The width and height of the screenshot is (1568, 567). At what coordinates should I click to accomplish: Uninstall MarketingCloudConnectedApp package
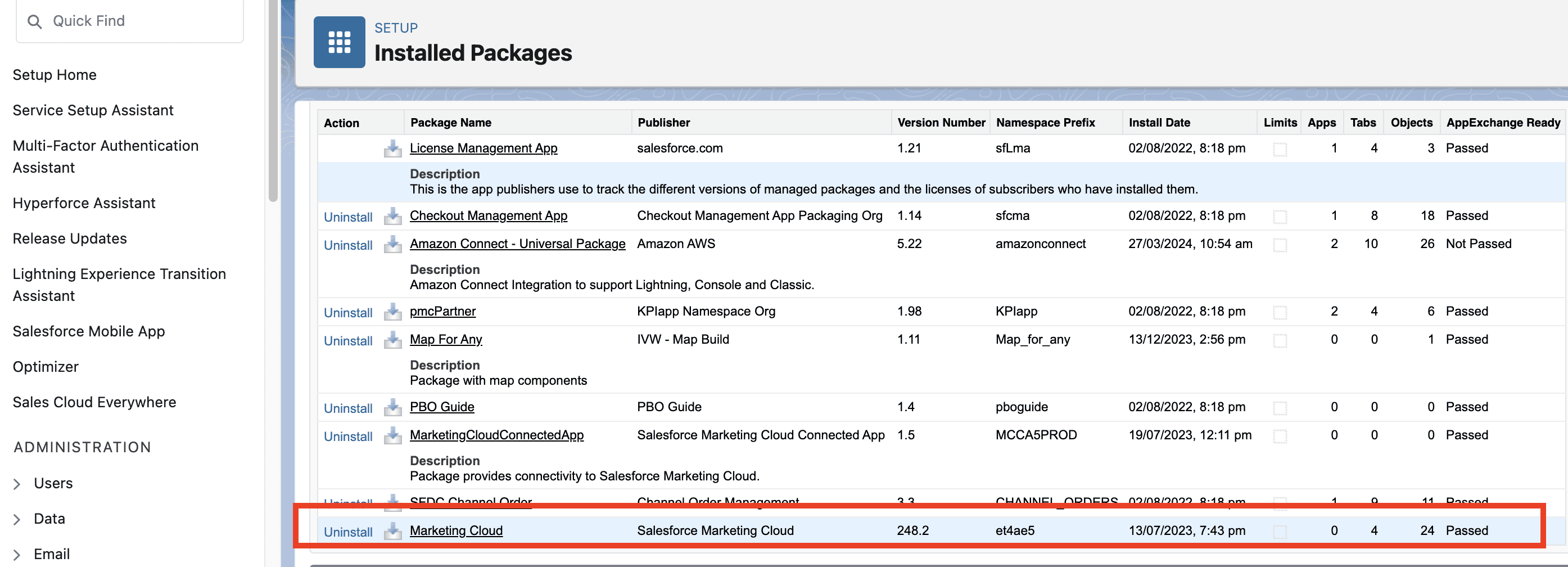pyautogui.click(x=348, y=436)
